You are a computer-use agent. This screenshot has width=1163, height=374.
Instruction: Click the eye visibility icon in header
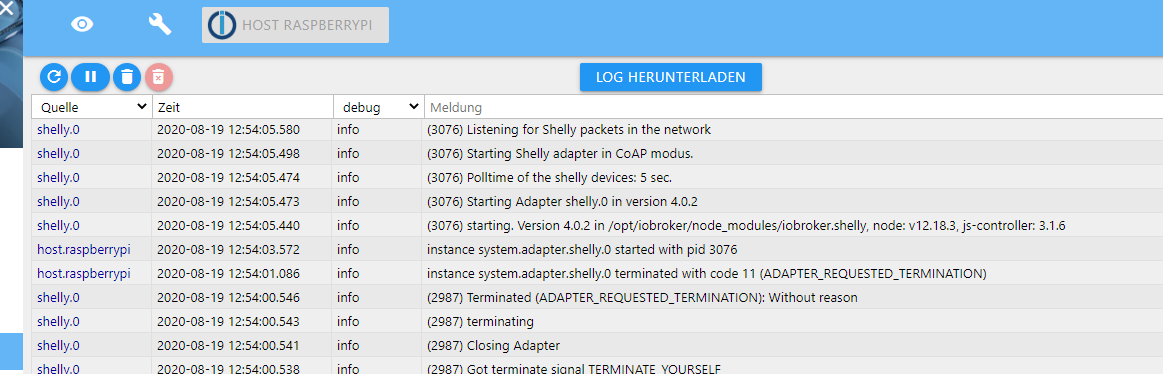pyautogui.click(x=82, y=25)
